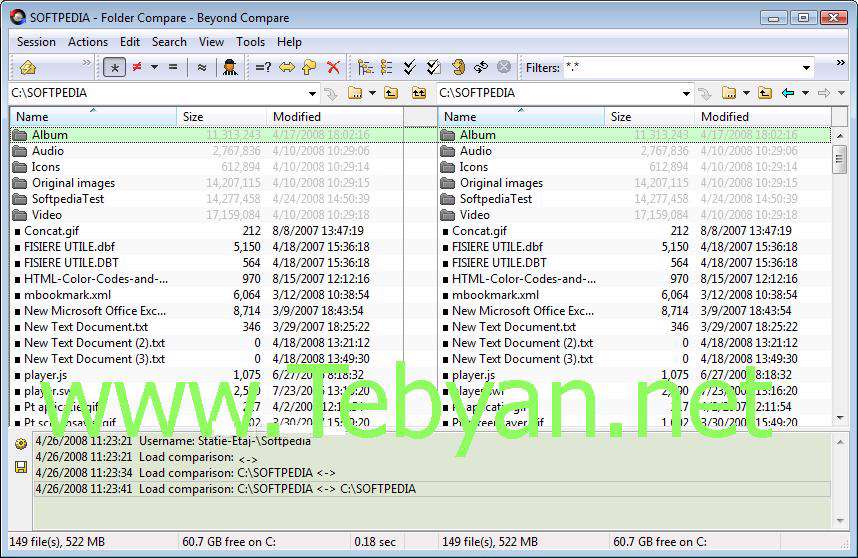This screenshot has width=858, height=558.
Task: Open the Actions menu
Action: click(88, 42)
